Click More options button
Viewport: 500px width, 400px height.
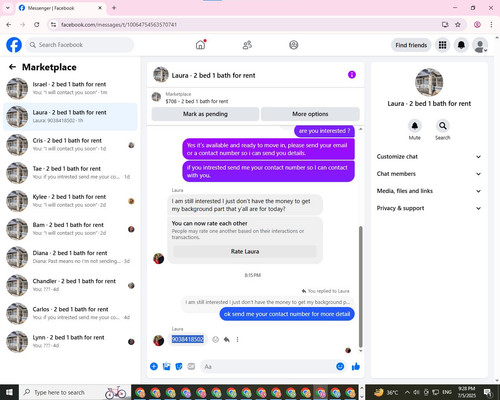click(310, 114)
